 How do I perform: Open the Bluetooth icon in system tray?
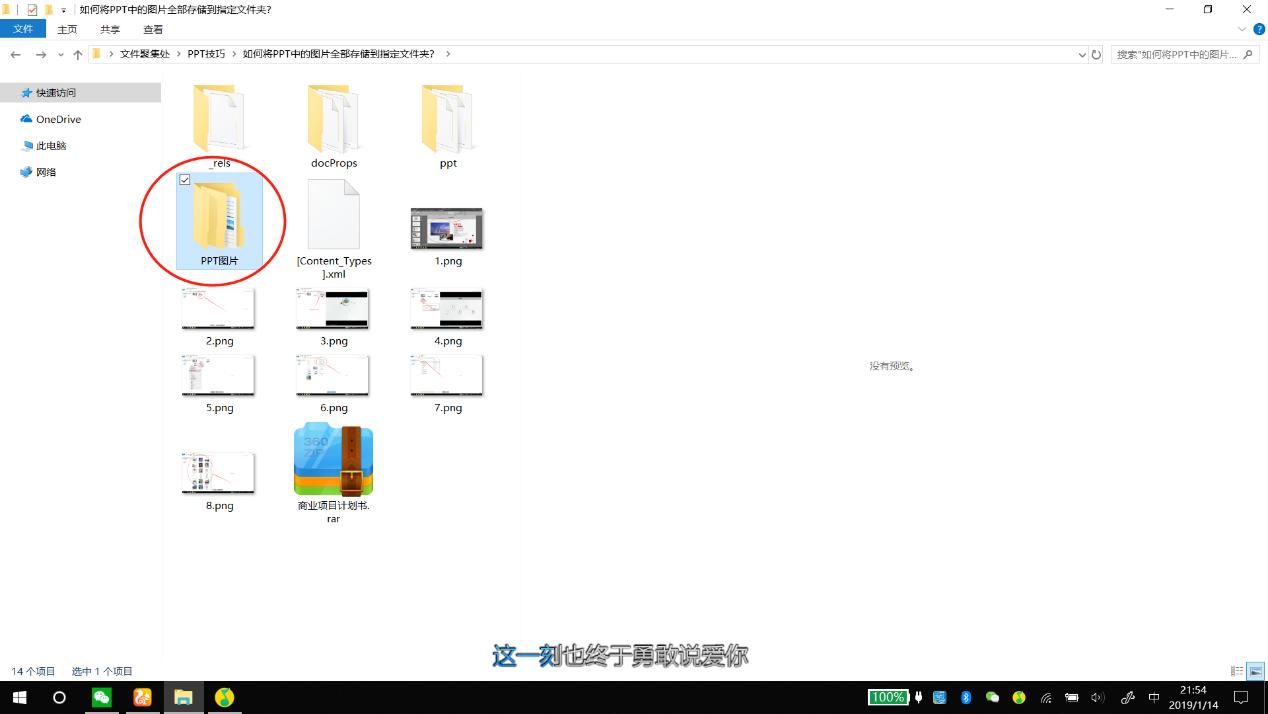click(x=964, y=697)
